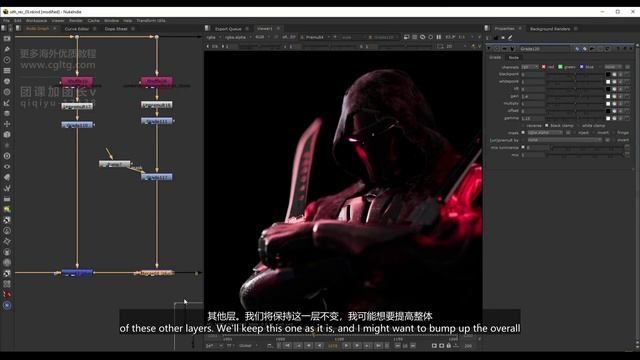Open the MetaData nodes toolbar menu
Screen dimensions: 640x360
click(x=7, y=177)
